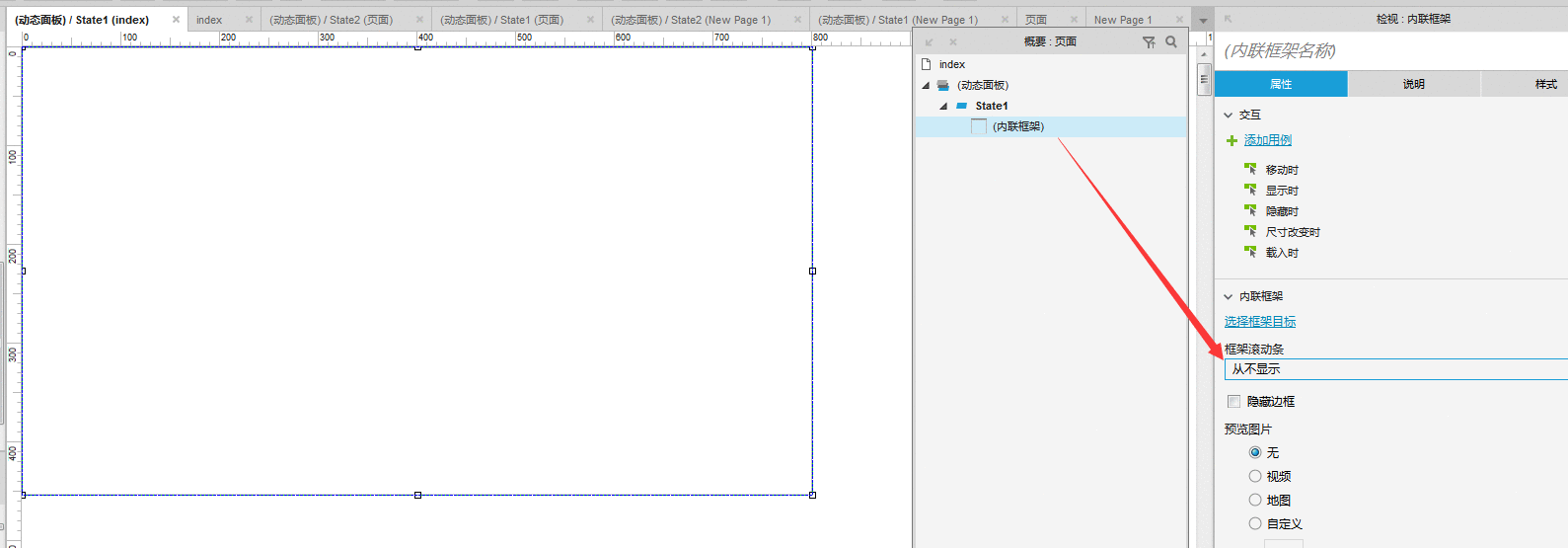Click the right-middle resize handle of the frame
1568x548 pixels.
pyautogui.click(x=812, y=271)
